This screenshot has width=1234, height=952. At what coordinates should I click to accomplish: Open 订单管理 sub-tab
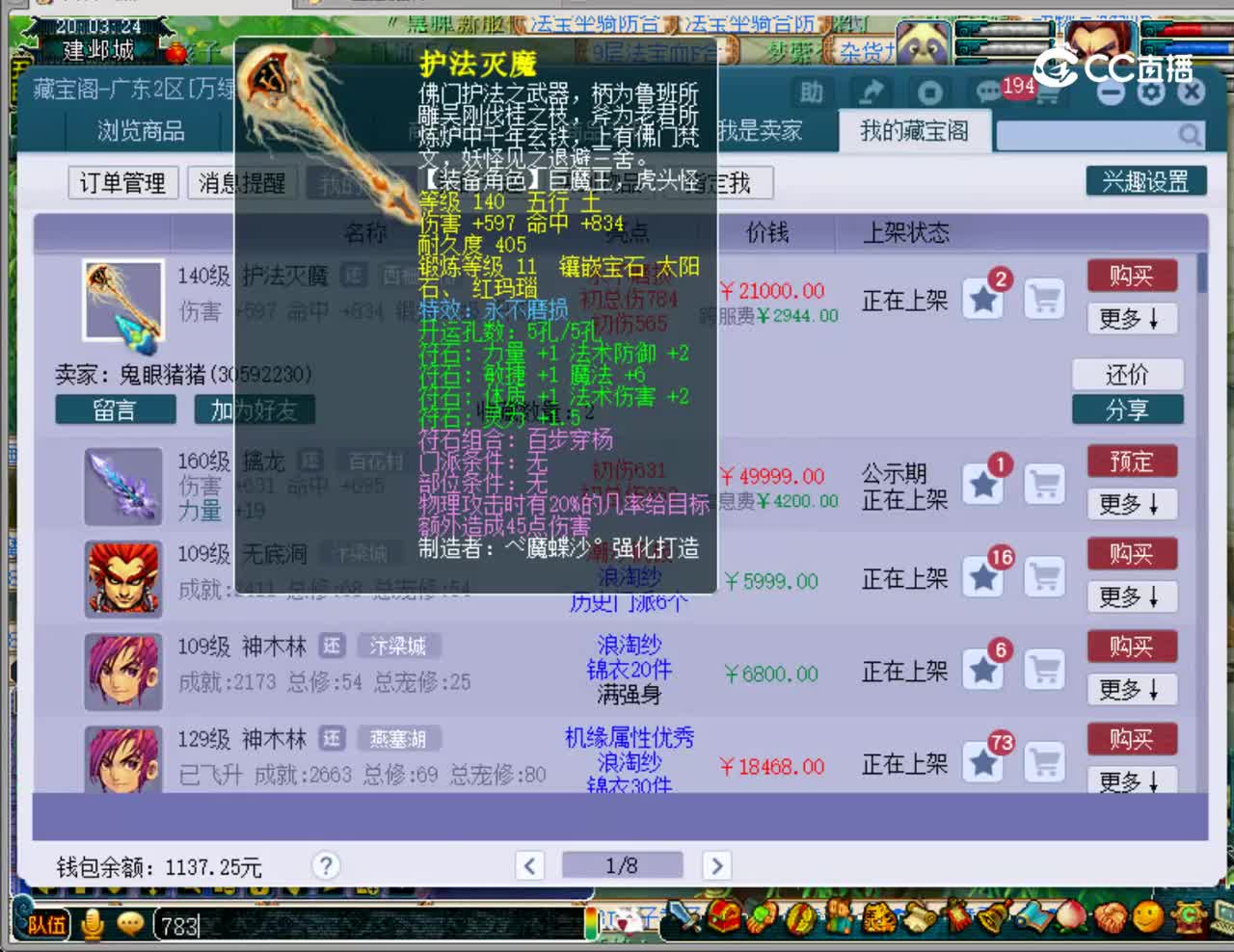tap(122, 182)
